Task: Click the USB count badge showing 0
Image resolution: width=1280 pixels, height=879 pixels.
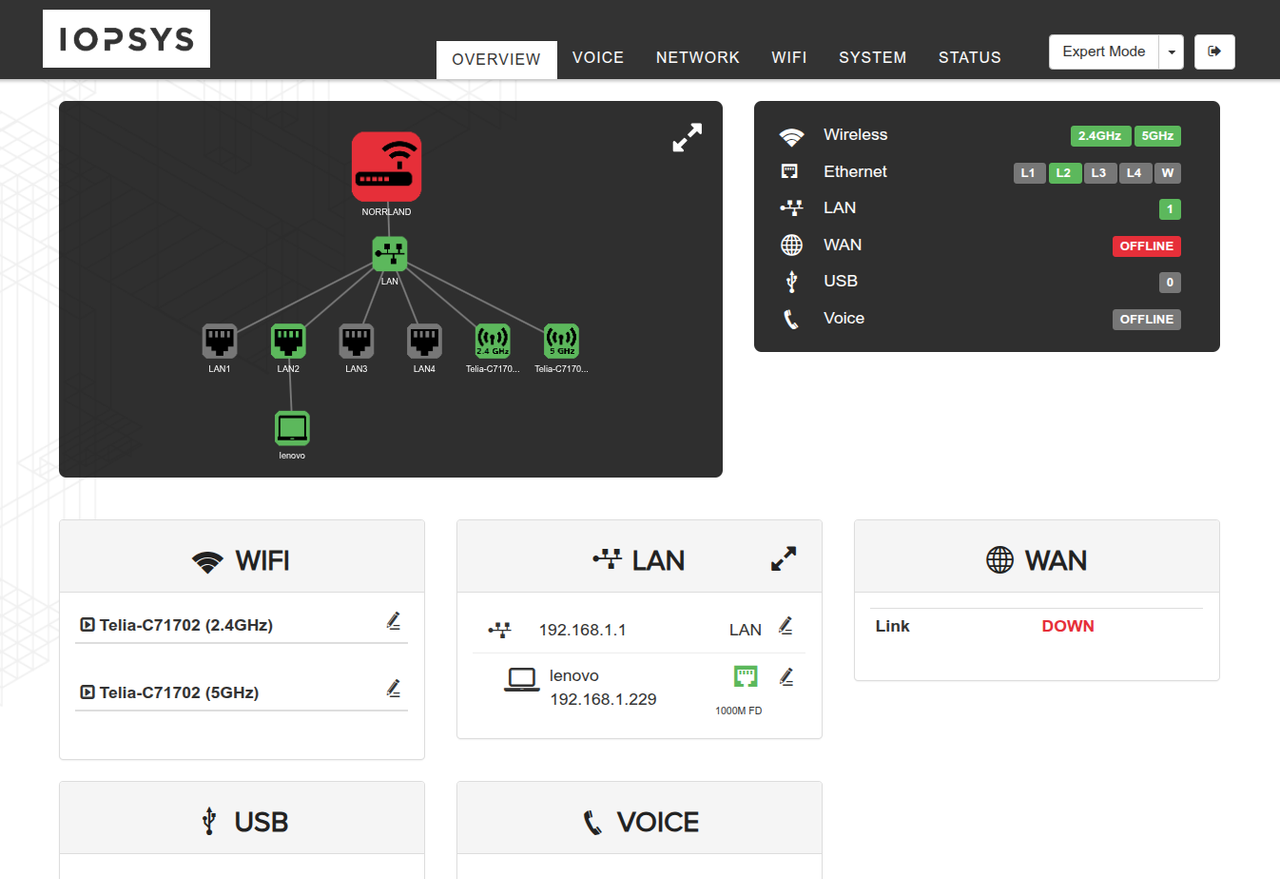Action: 1170,282
